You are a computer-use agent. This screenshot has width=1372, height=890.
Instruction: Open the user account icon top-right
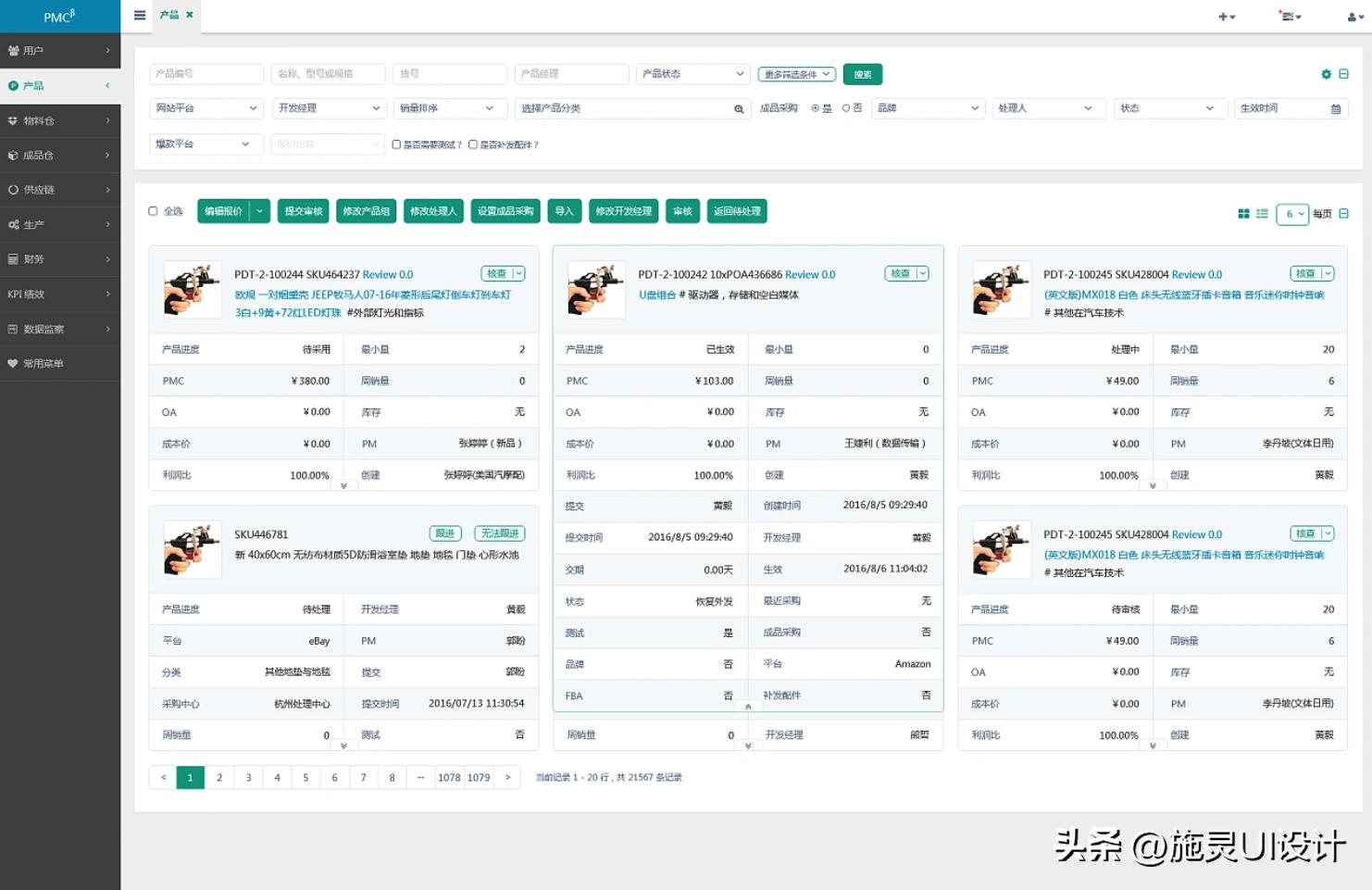[1353, 17]
